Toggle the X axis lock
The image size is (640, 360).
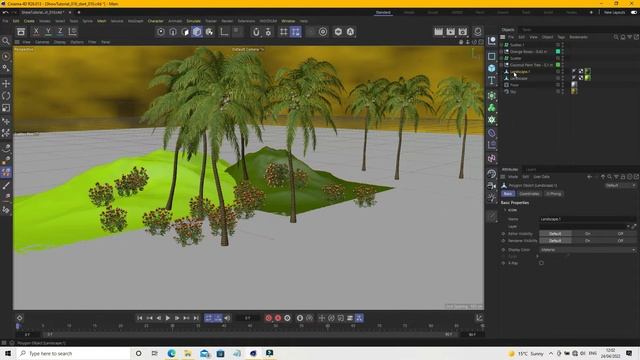point(36,31)
